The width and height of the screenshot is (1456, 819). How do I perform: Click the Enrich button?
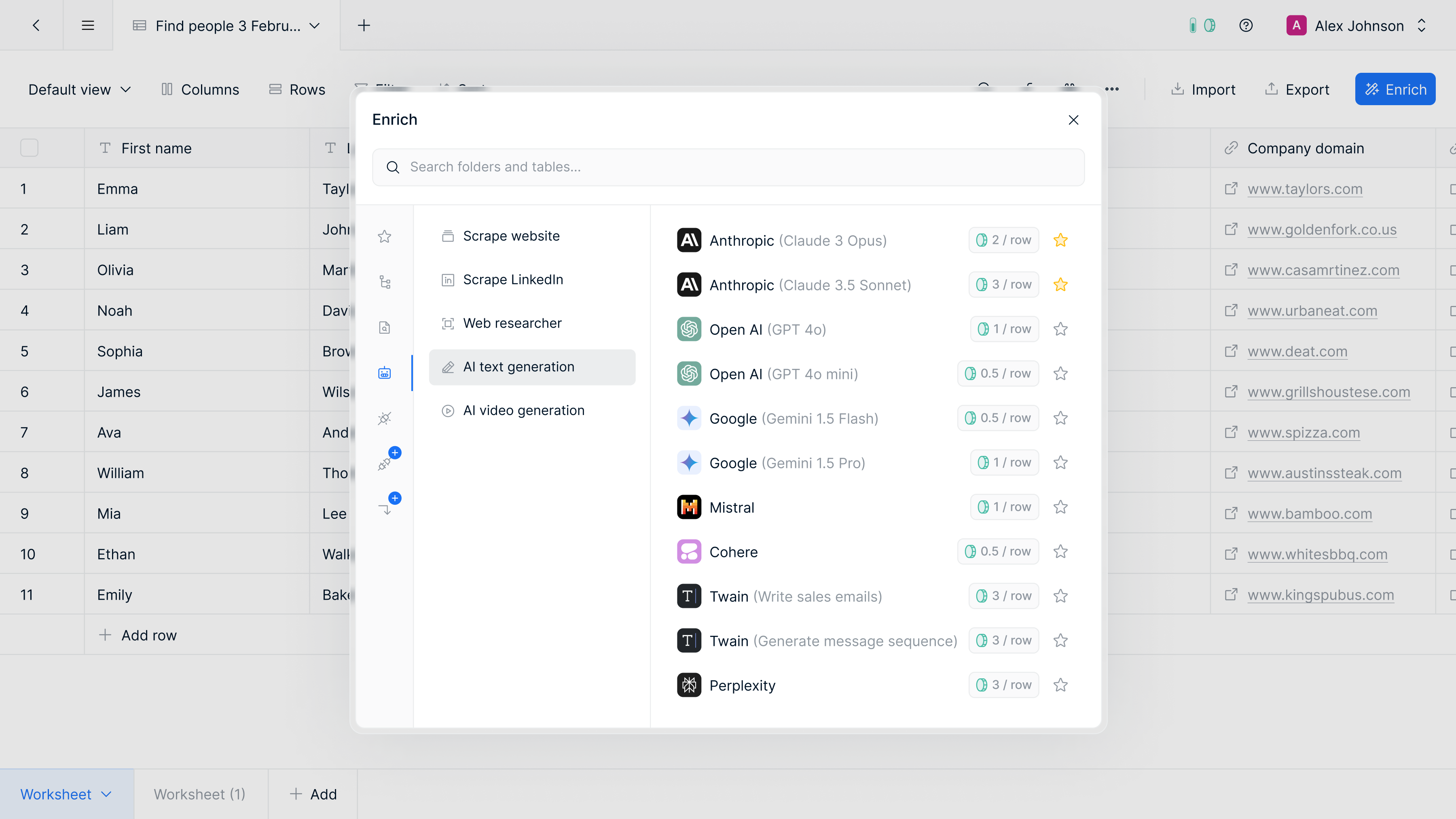[x=1395, y=89]
